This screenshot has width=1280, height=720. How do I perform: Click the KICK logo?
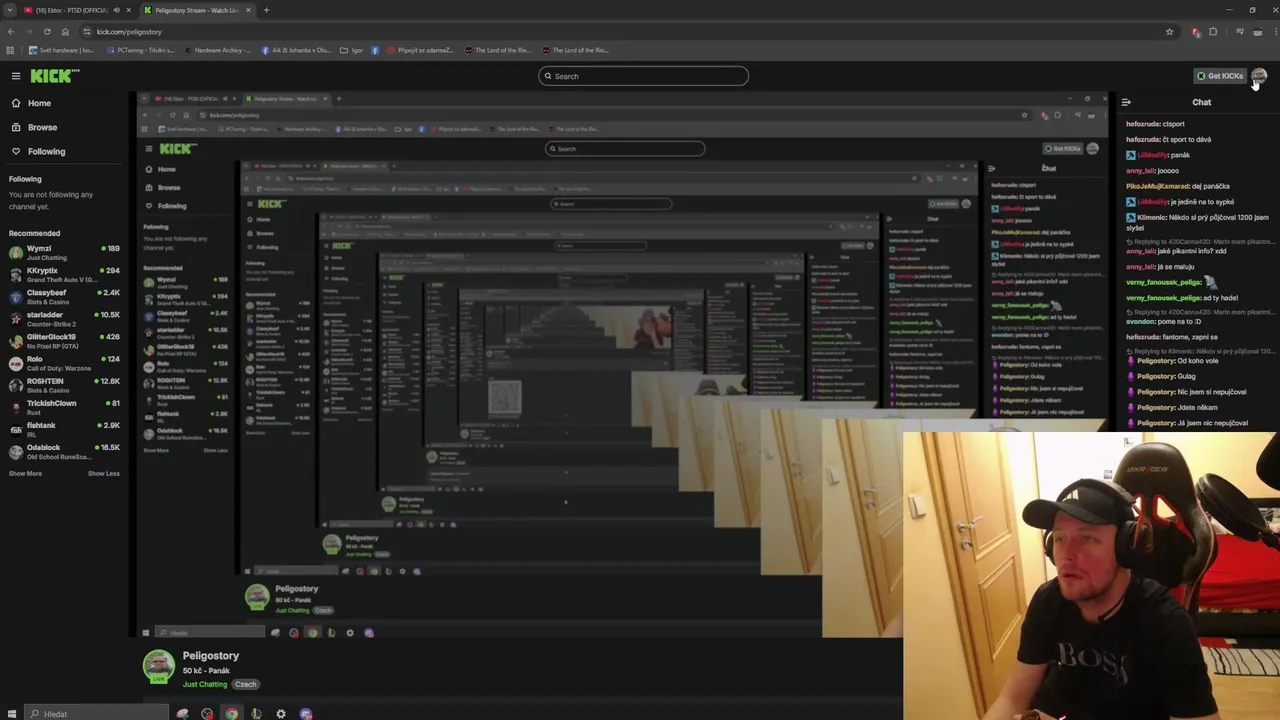click(x=54, y=76)
